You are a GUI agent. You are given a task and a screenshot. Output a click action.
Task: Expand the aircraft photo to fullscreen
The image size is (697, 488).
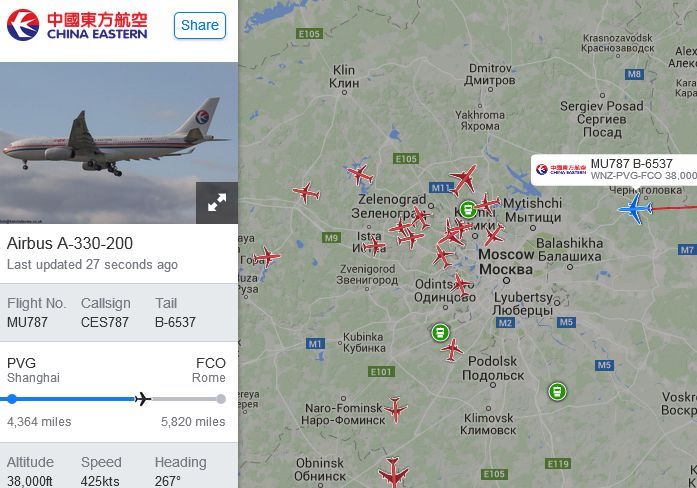tap(217, 203)
